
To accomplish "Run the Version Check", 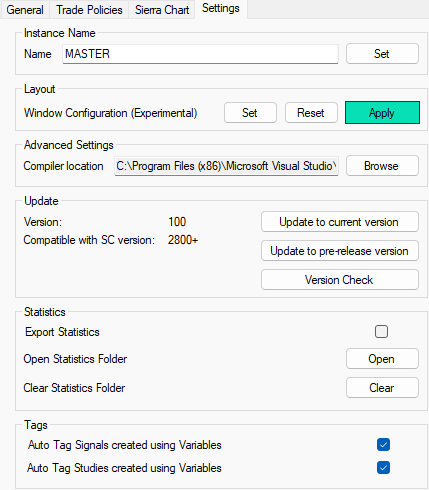I will point(340,280).
